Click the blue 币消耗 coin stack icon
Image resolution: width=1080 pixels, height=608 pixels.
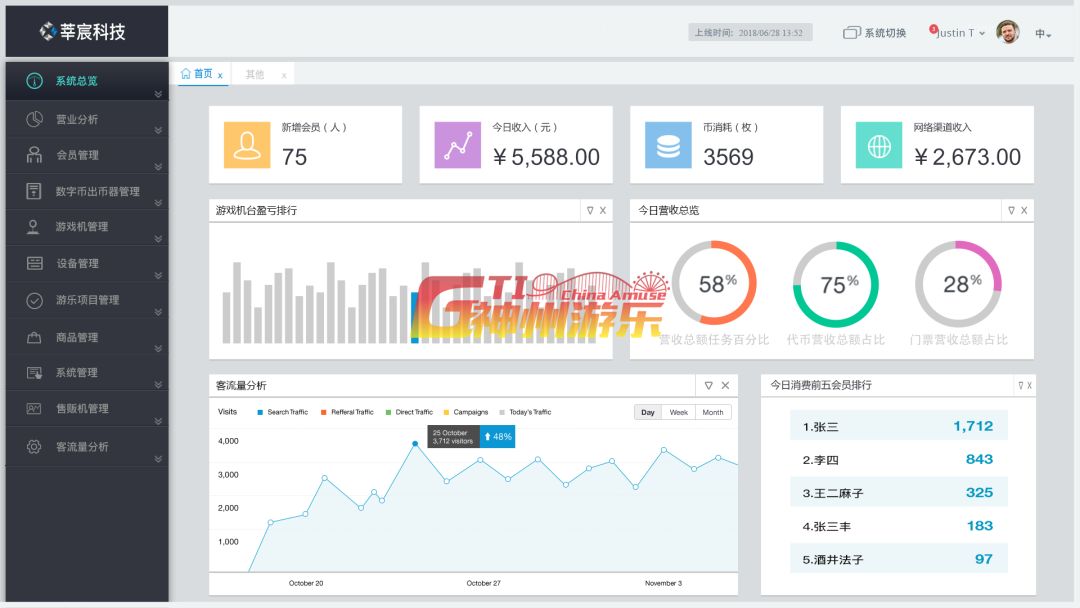coord(668,145)
